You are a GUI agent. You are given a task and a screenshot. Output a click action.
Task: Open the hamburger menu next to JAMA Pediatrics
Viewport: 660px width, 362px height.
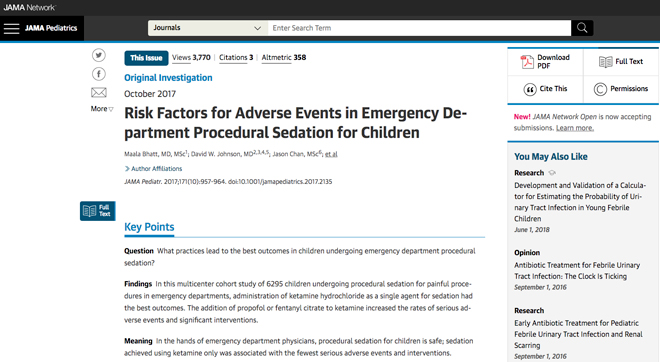(x=12, y=28)
